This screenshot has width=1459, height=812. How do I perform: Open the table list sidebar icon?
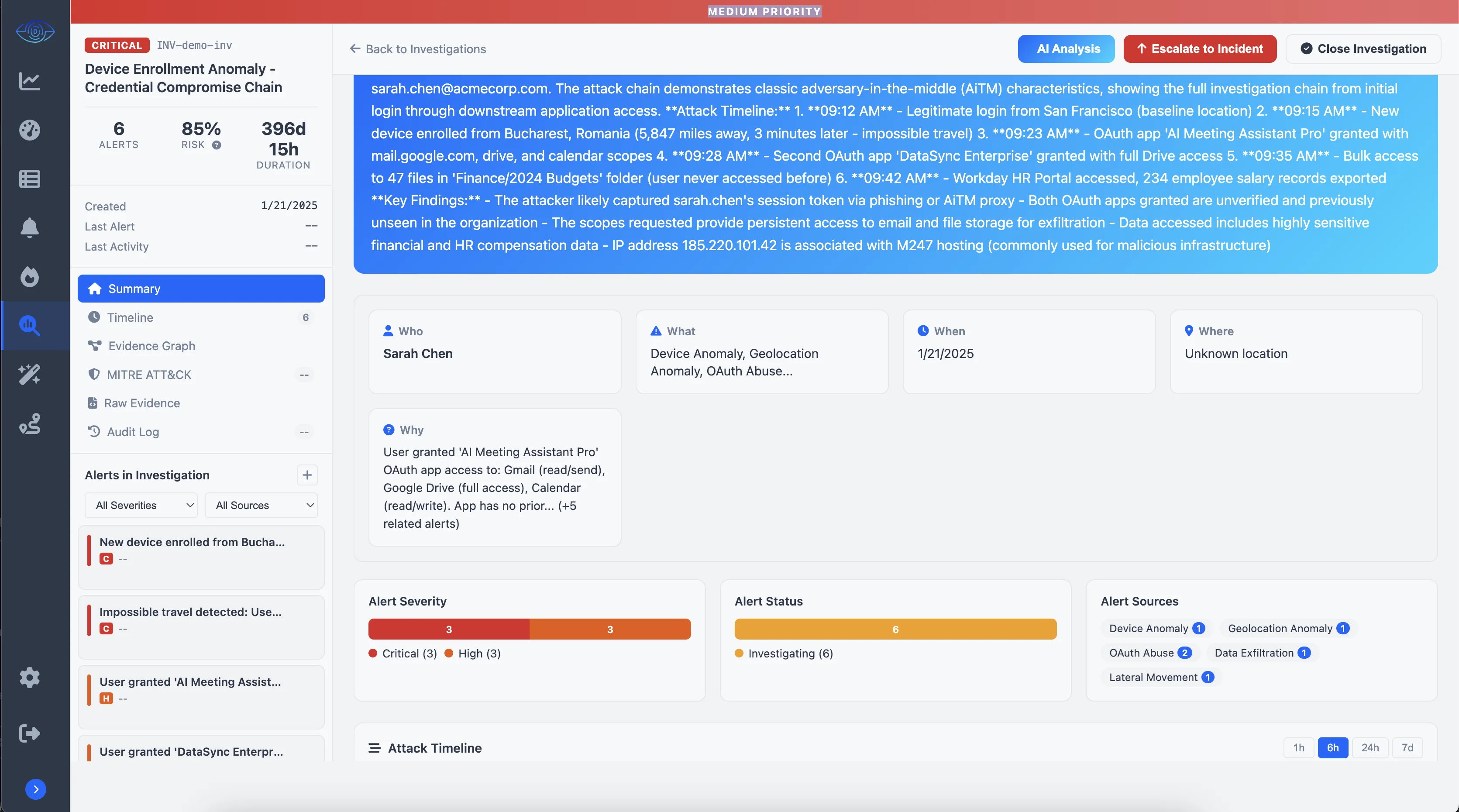click(29, 179)
